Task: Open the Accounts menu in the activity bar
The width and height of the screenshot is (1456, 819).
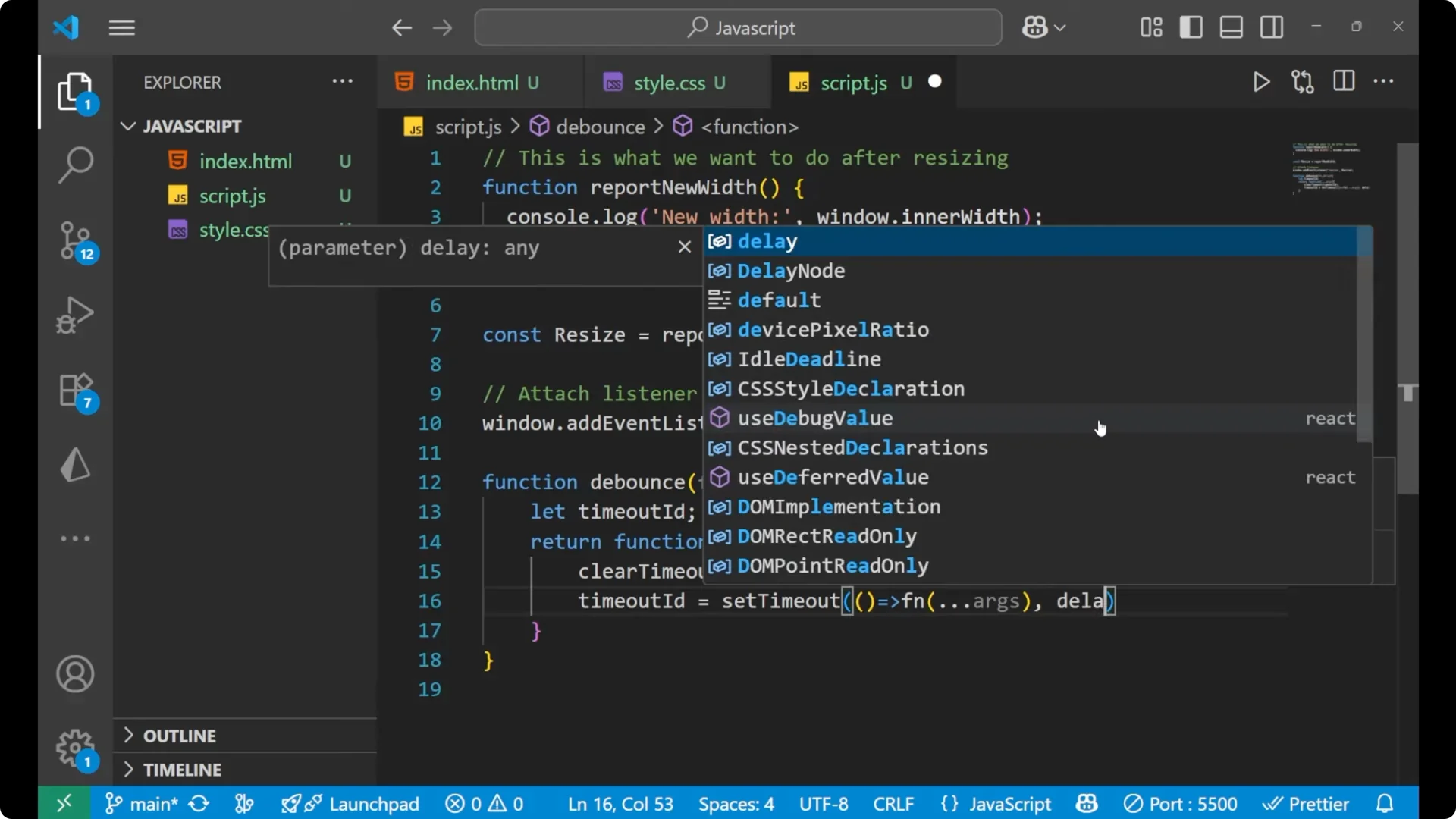Action: pos(75,674)
